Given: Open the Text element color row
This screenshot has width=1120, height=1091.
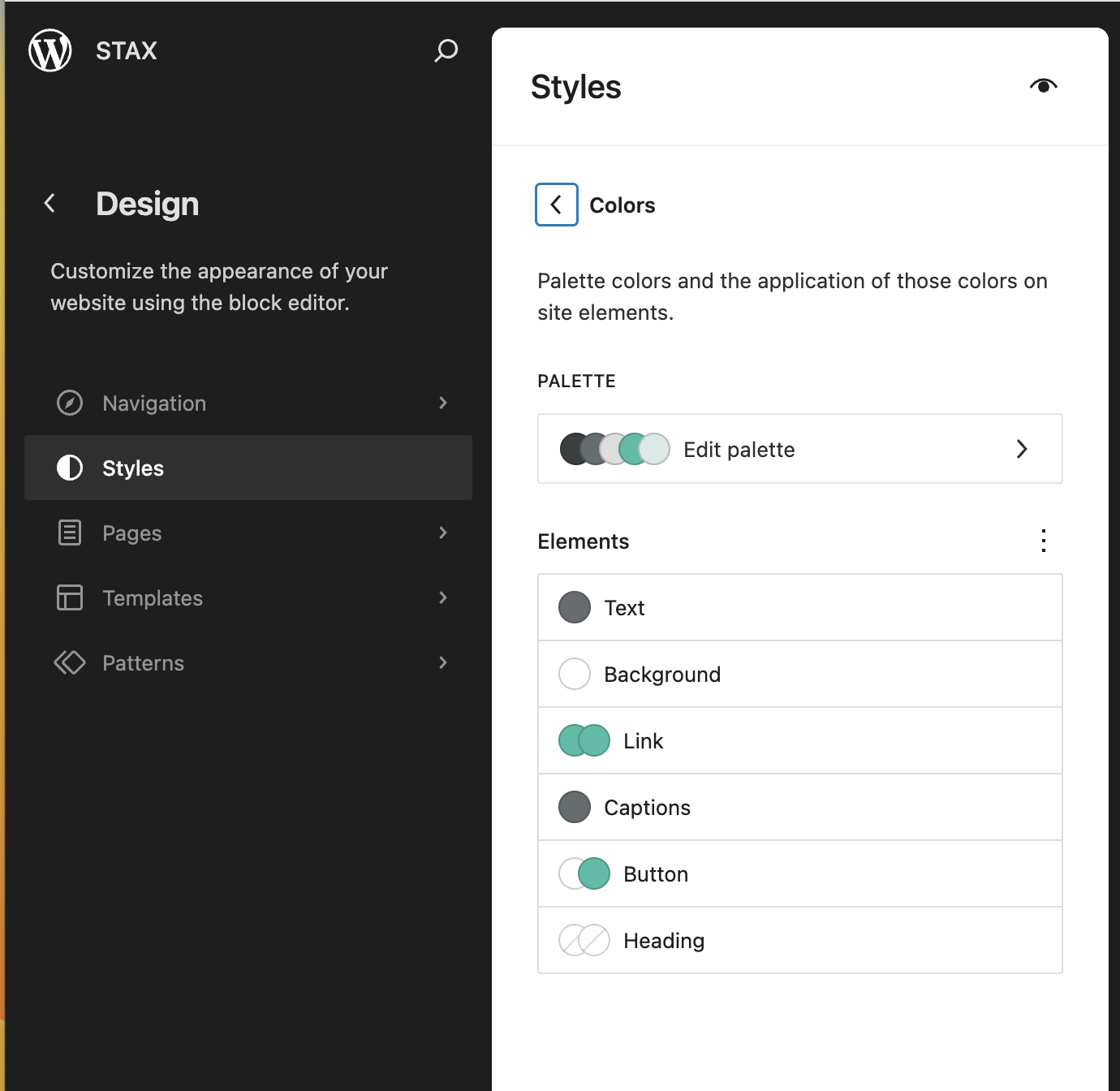Looking at the screenshot, I should [800, 607].
